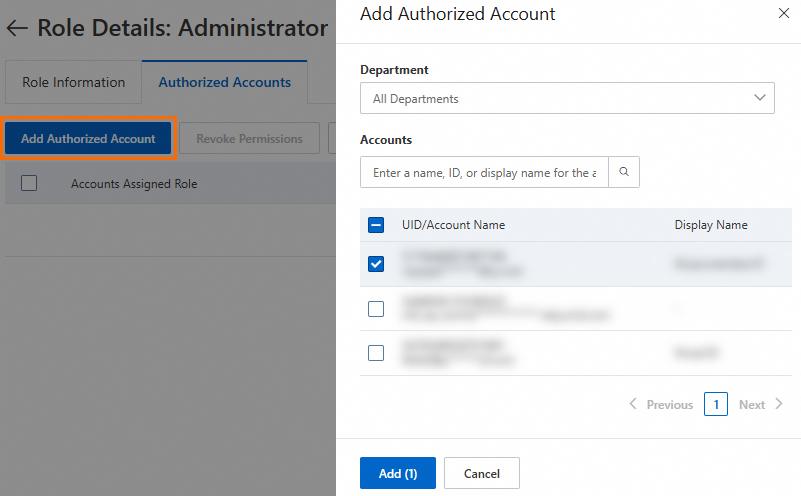This screenshot has width=801, height=496.
Task: Click the Add Authorized Account button
Action: (88, 138)
